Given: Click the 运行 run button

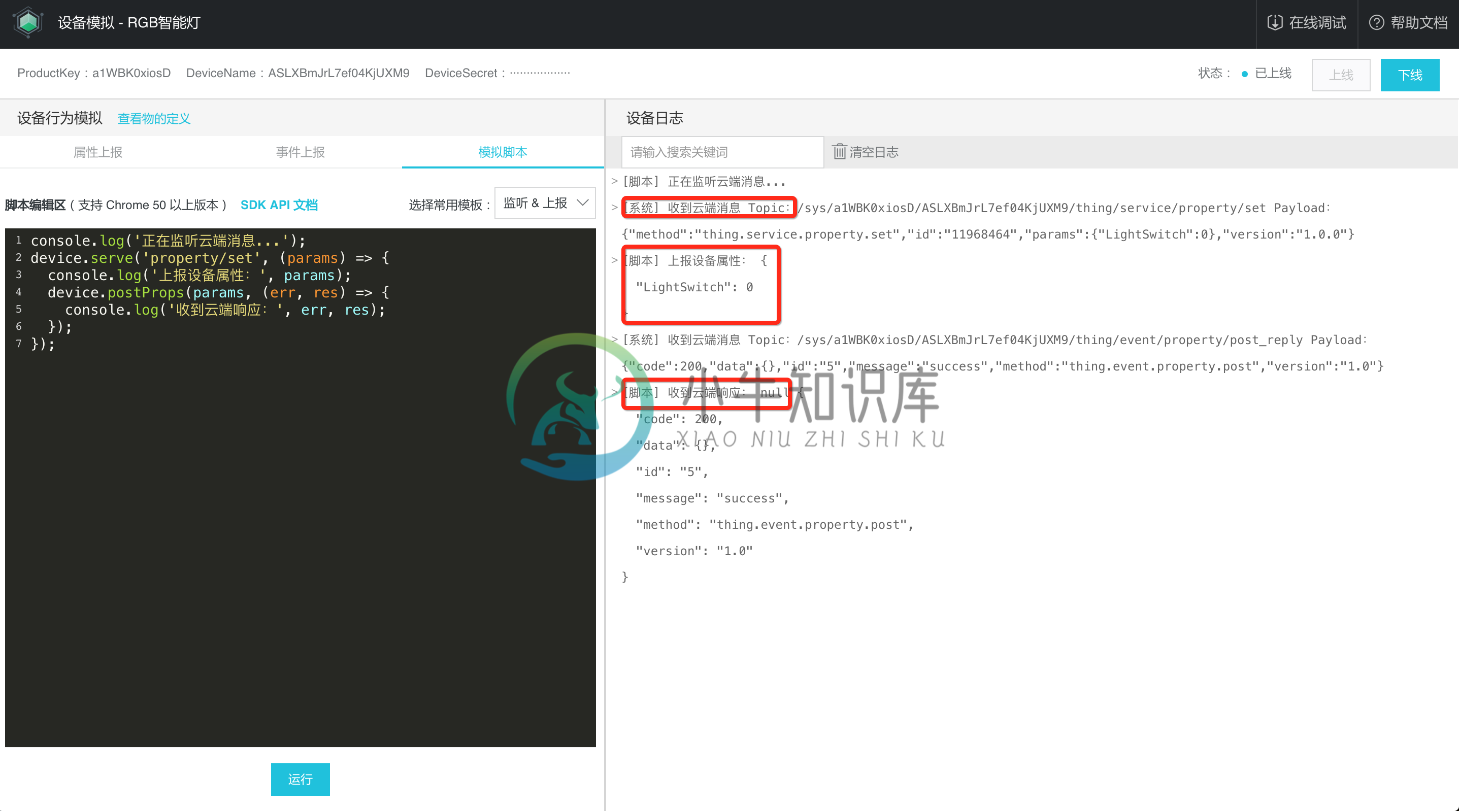Looking at the screenshot, I should click(300, 779).
